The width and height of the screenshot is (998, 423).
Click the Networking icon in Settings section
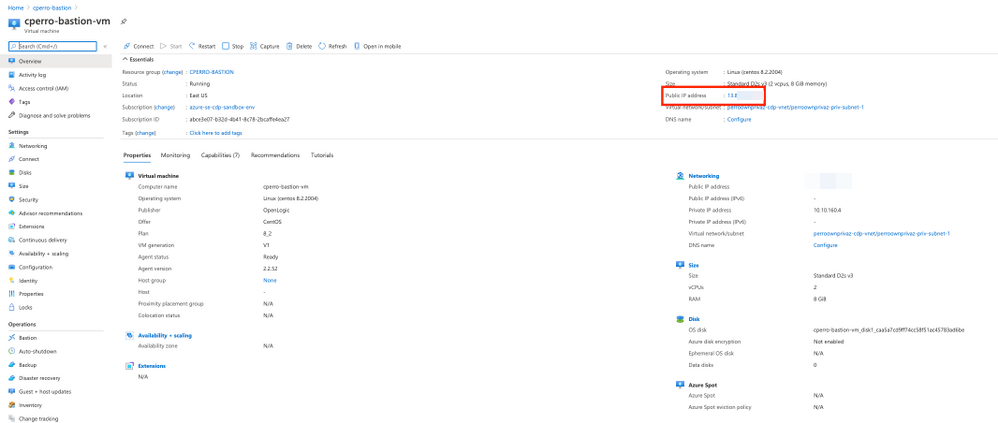[x=11, y=146]
